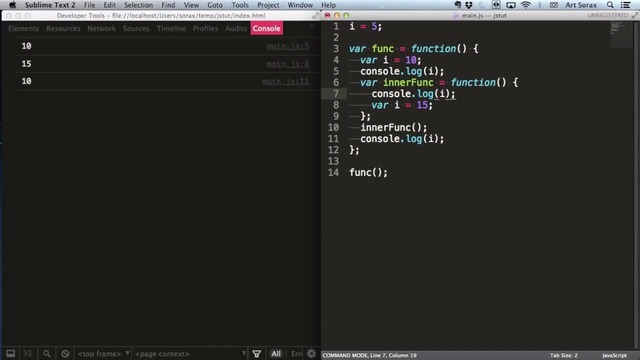
Task: Switch to the Sources tab
Action: click(x=136, y=29)
